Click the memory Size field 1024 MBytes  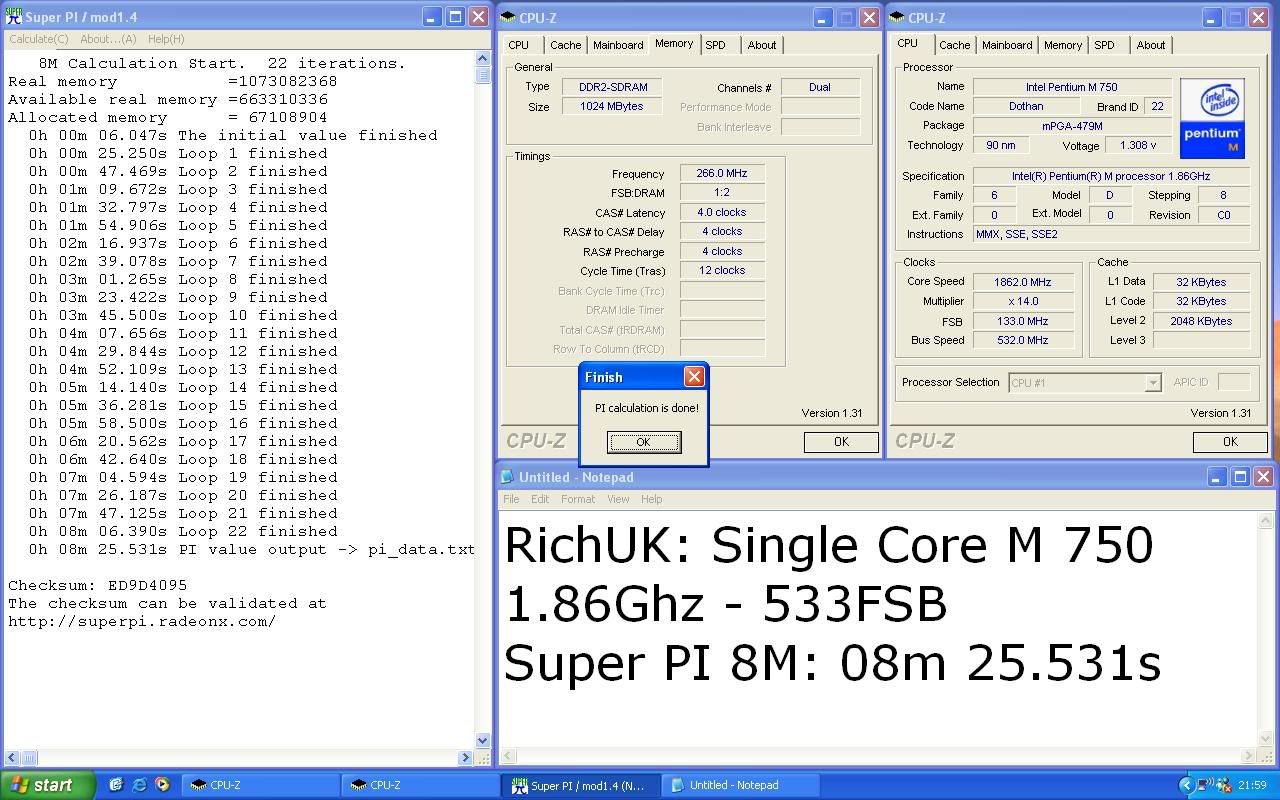click(x=612, y=106)
